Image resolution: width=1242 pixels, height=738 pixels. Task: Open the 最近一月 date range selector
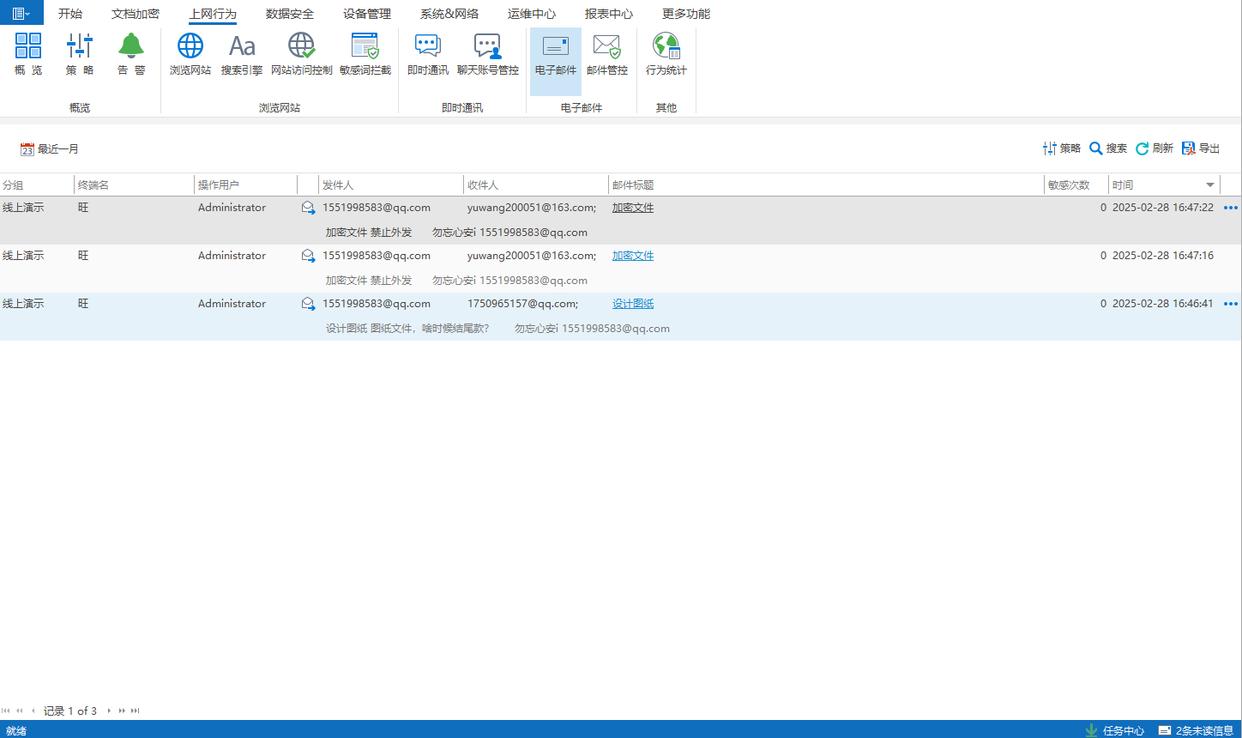49,149
